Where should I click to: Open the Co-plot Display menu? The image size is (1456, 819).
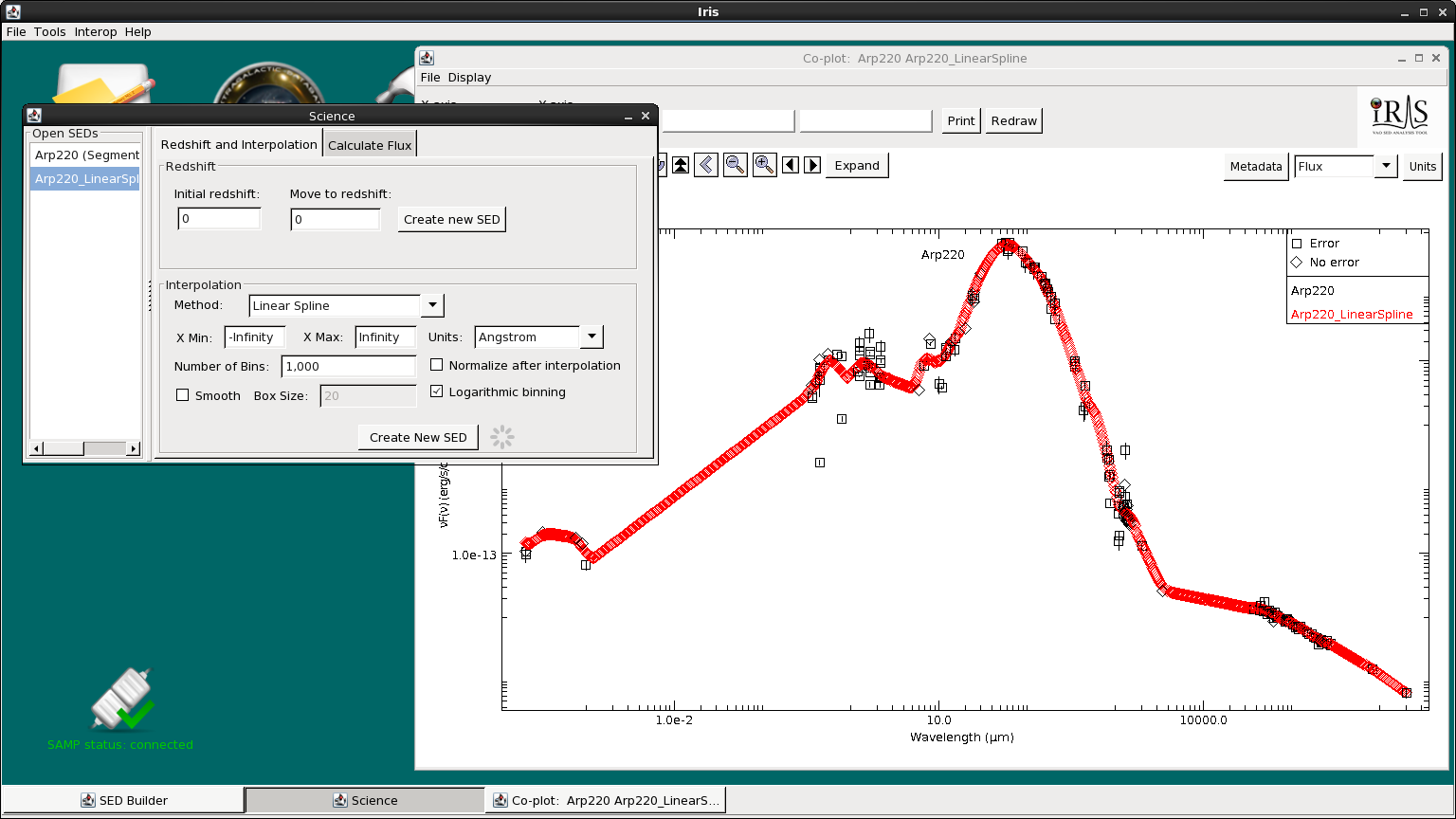[x=470, y=77]
